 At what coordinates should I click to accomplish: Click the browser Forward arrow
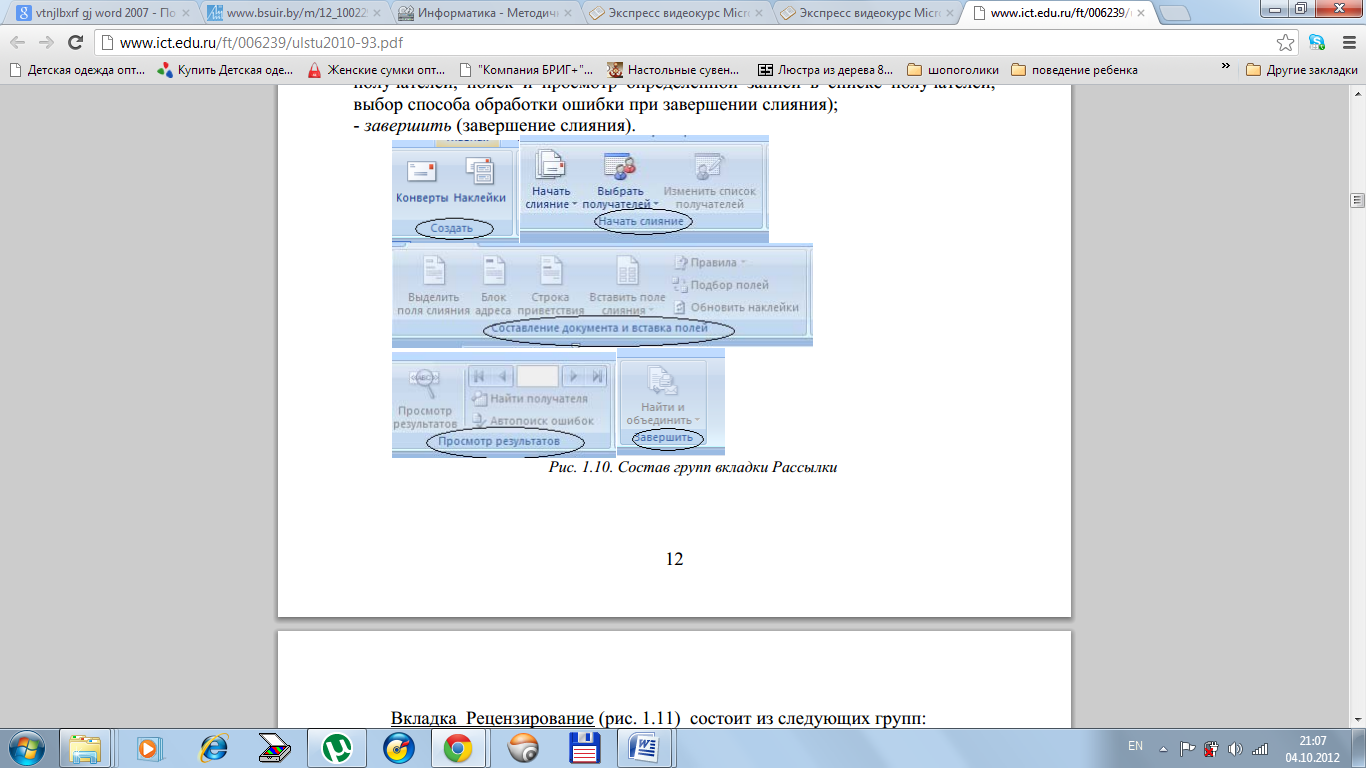click(x=47, y=43)
